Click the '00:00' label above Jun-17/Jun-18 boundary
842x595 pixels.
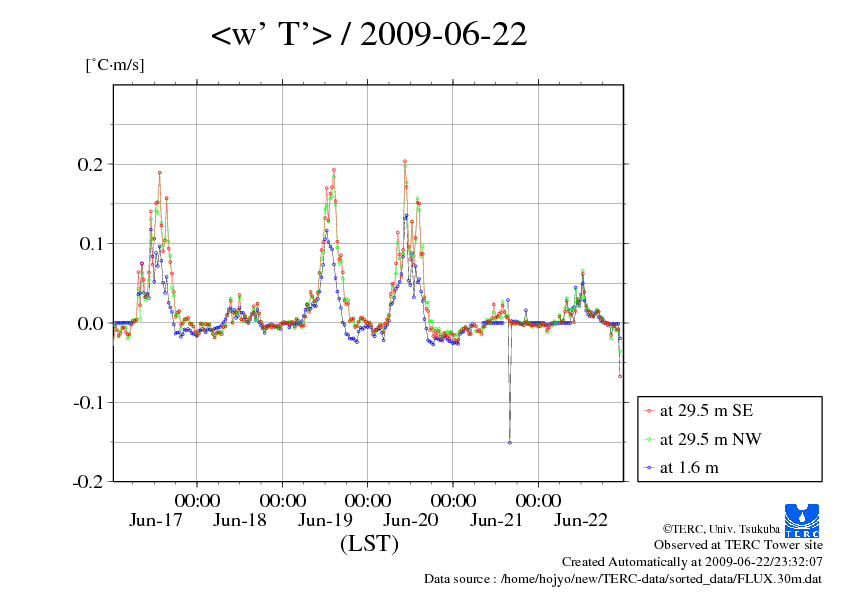[x=197, y=500]
